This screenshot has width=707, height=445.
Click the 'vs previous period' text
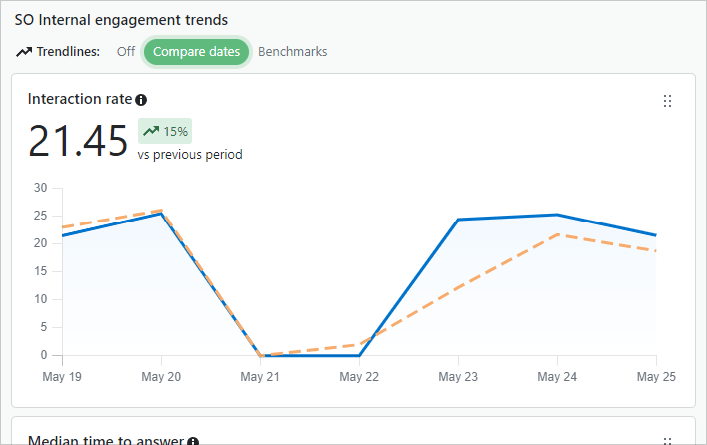(x=190, y=155)
